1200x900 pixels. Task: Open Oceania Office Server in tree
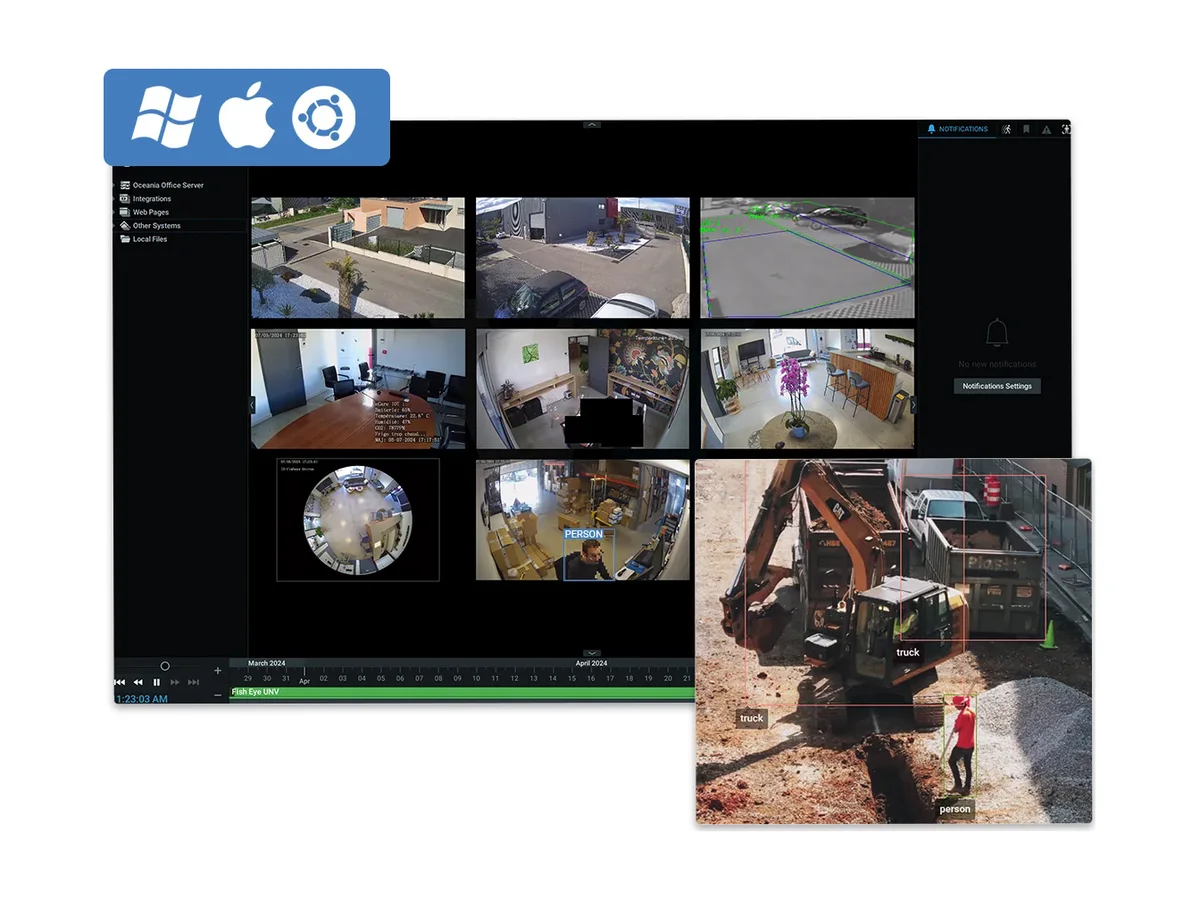(x=168, y=185)
